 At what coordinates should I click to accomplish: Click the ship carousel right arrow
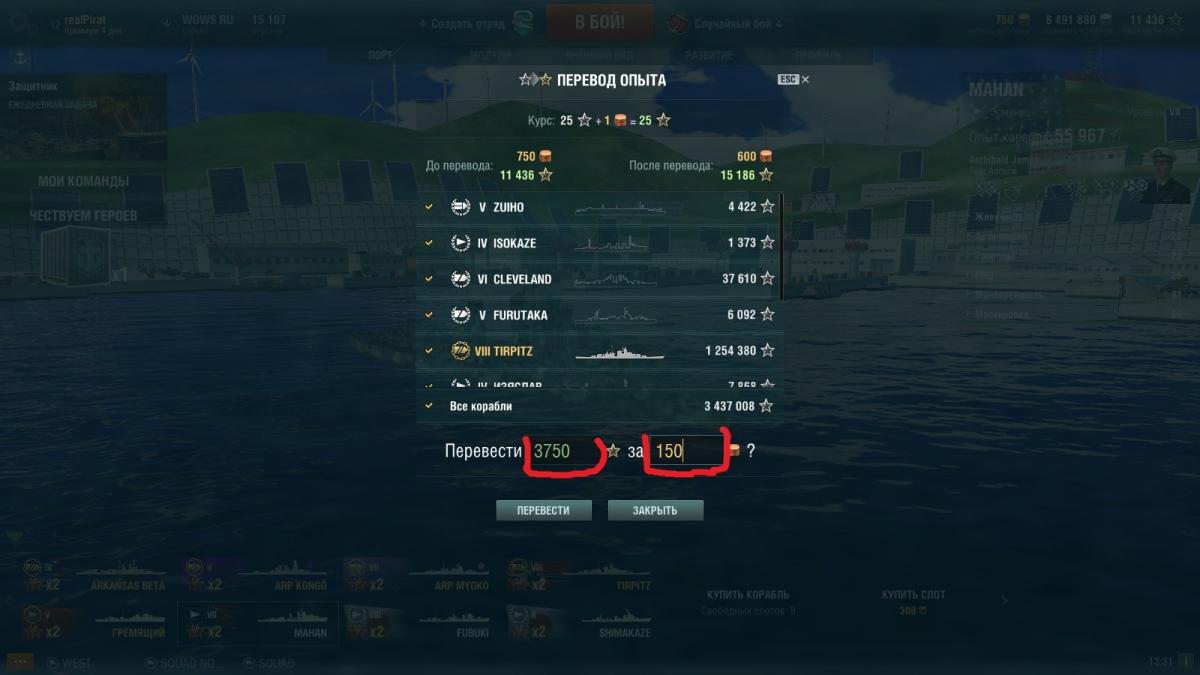coord(1004,601)
